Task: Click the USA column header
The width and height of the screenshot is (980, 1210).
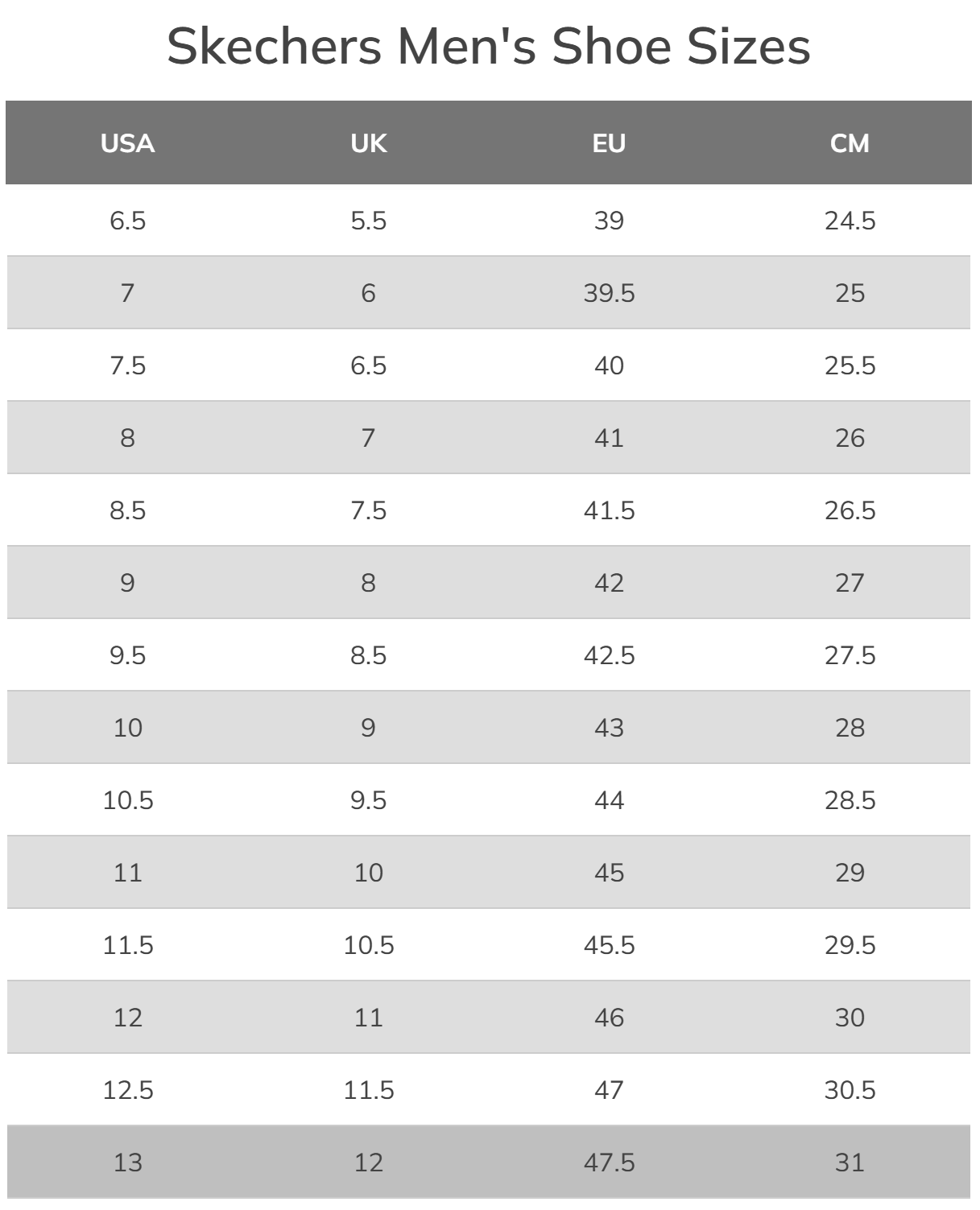Action: 127,143
